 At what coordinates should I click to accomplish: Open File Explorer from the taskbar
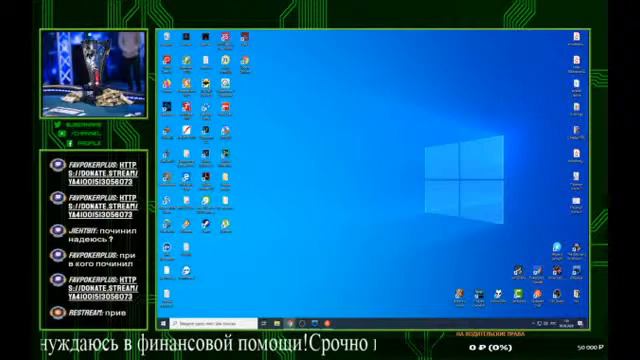tap(277, 323)
